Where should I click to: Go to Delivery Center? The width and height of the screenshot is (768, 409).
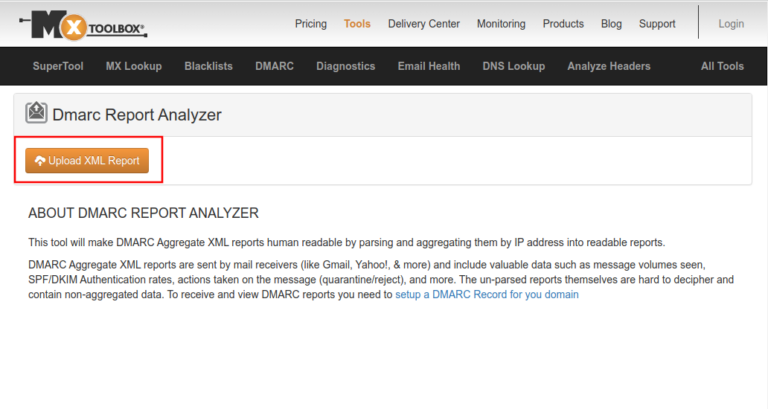tap(423, 24)
